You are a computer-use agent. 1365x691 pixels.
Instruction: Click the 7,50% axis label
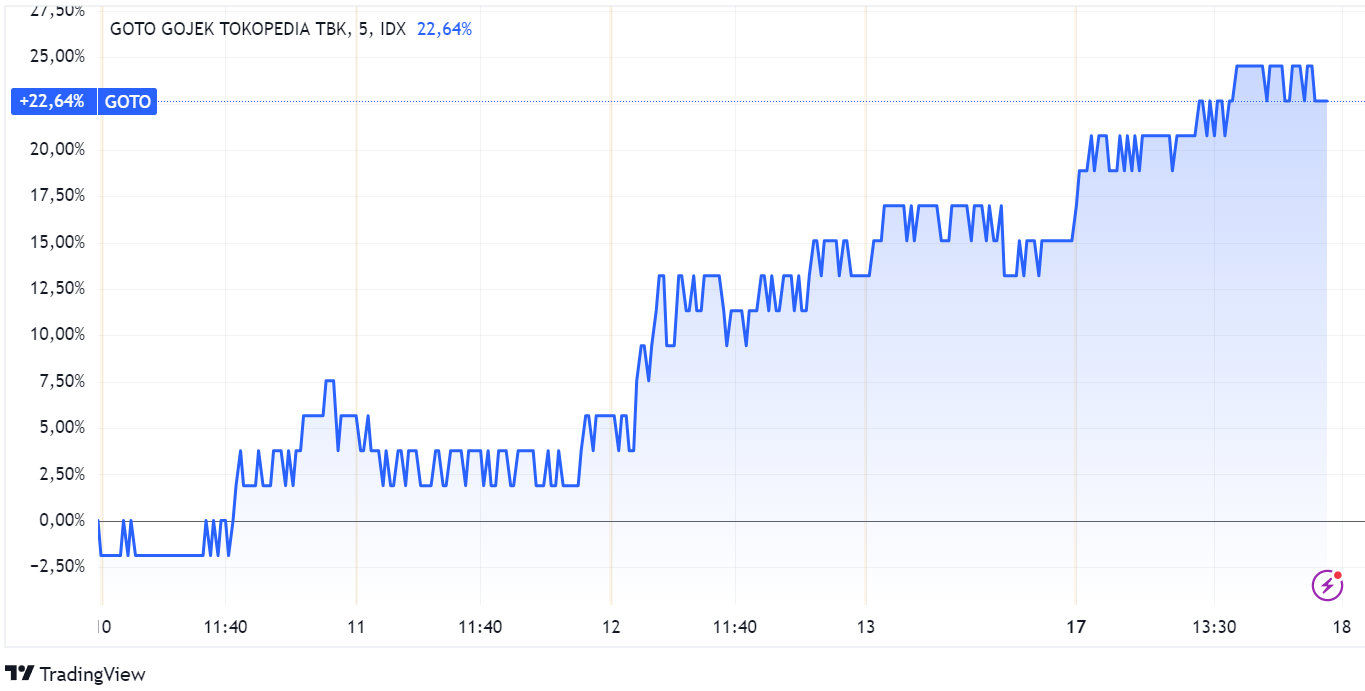click(64, 381)
